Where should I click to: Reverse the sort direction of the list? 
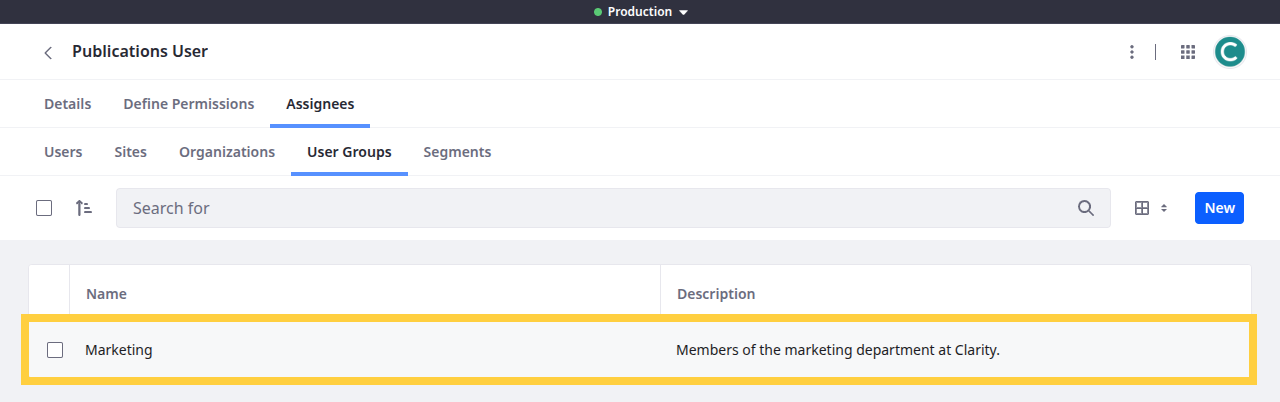coord(84,208)
